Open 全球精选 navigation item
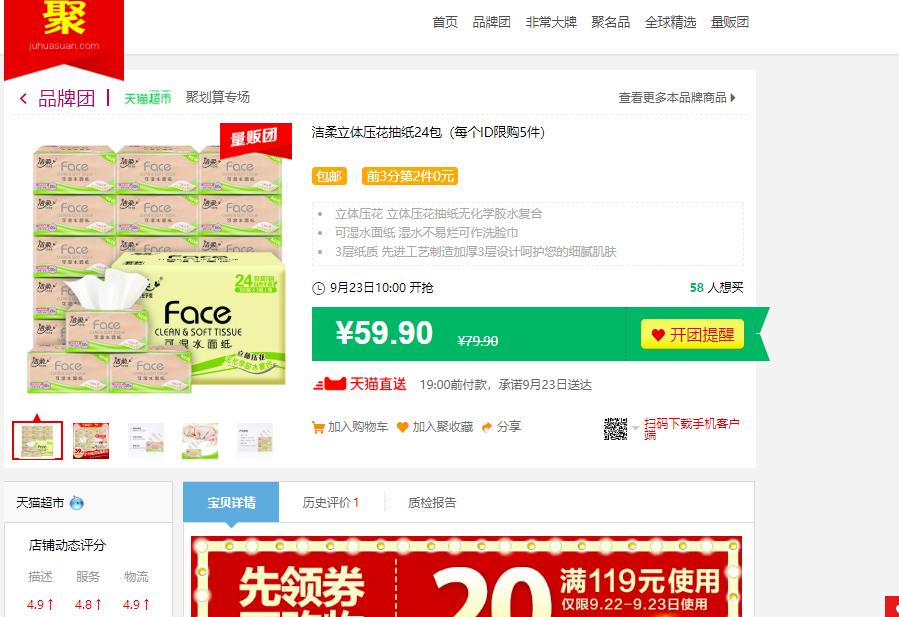The height and width of the screenshot is (617, 899). tap(670, 22)
